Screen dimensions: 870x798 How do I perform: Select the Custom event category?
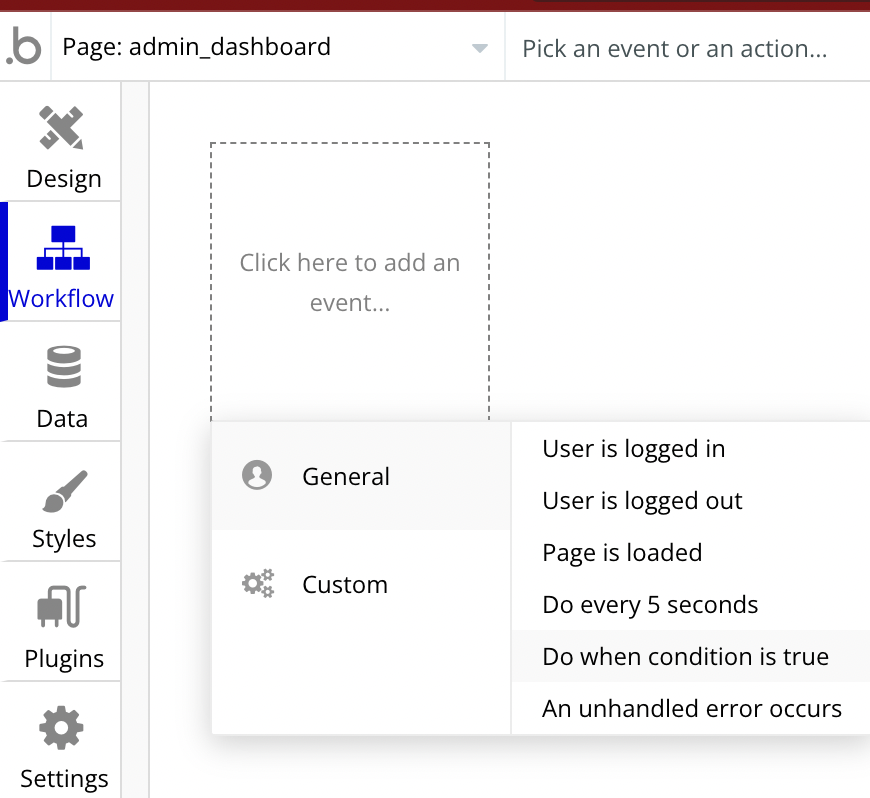361,584
